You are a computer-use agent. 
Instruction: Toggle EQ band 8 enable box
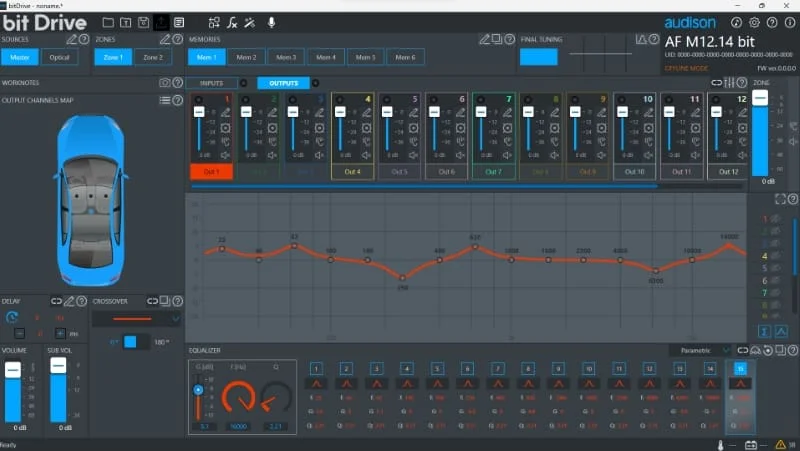[528, 368]
